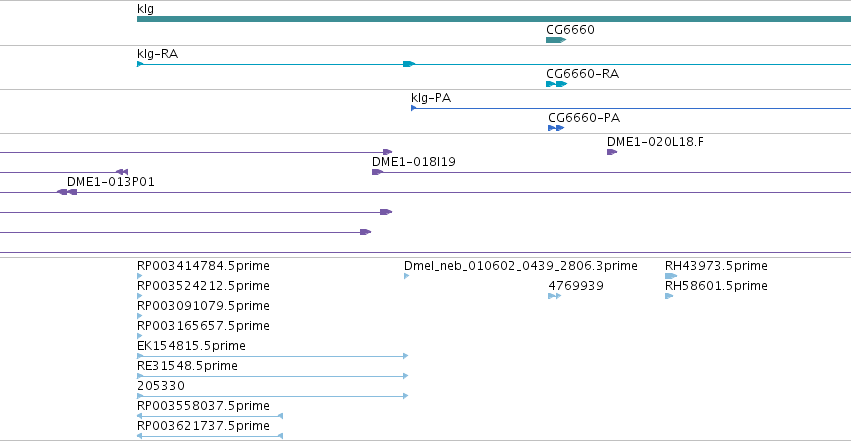
Task: Open the RP003414784.5prime label
Action: pos(203,266)
